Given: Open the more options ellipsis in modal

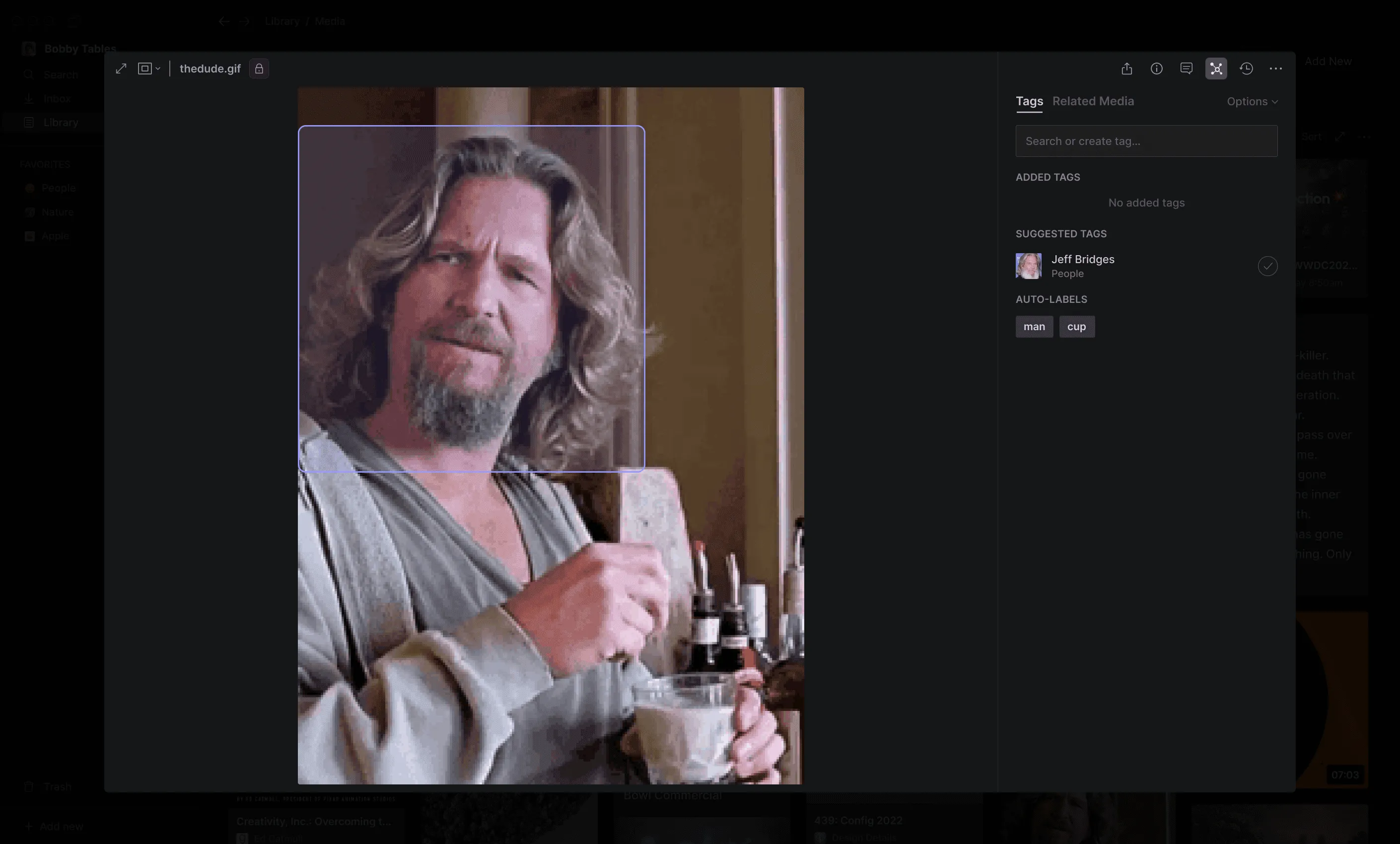Looking at the screenshot, I should click(x=1275, y=69).
